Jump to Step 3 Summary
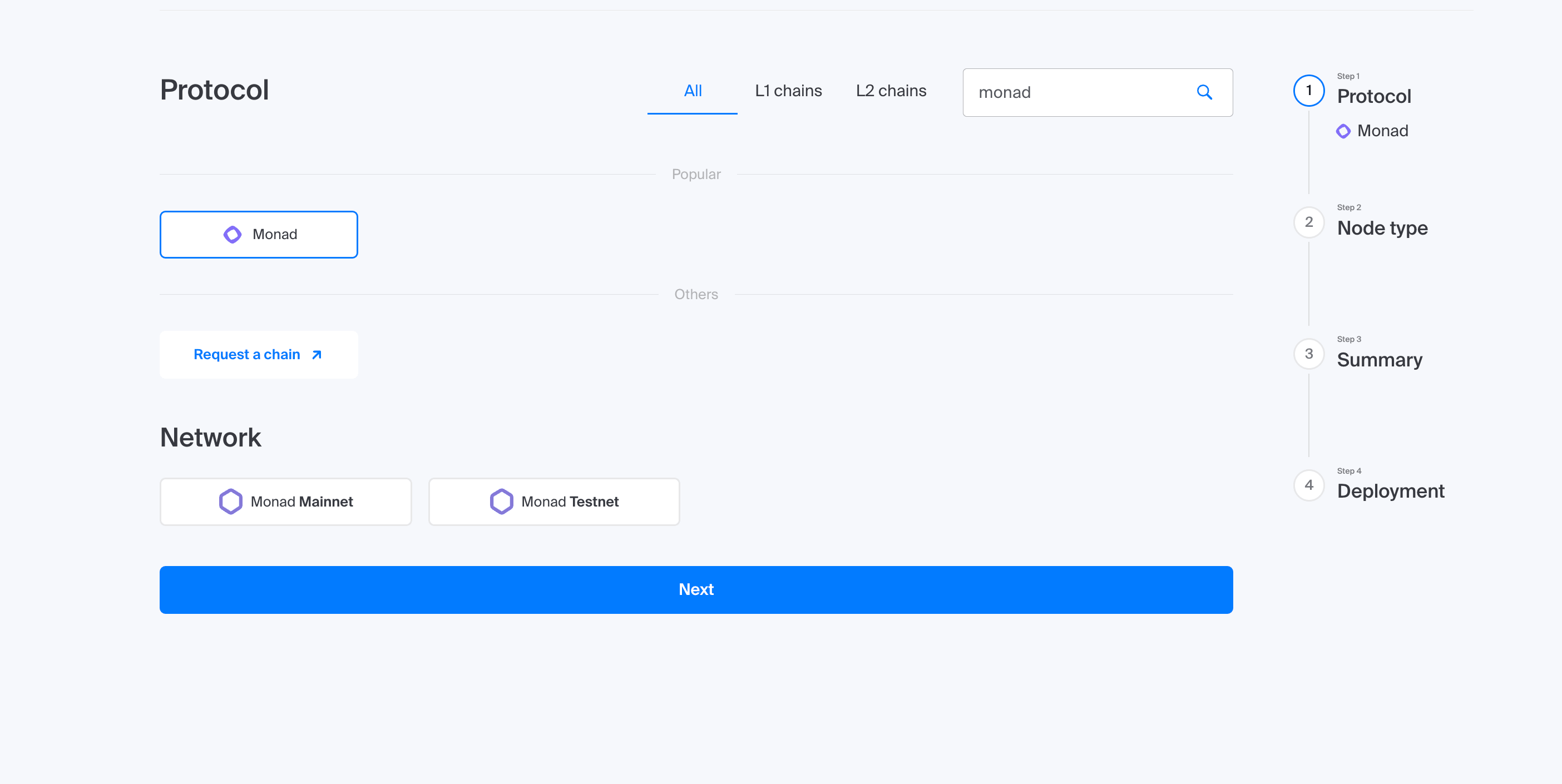This screenshot has height=784, width=1562. point(1380,359)
